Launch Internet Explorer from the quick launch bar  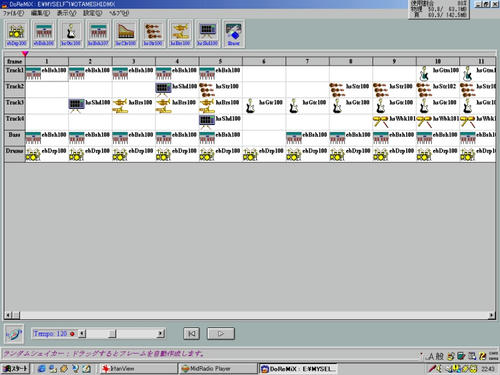click(x=42, y=369)
